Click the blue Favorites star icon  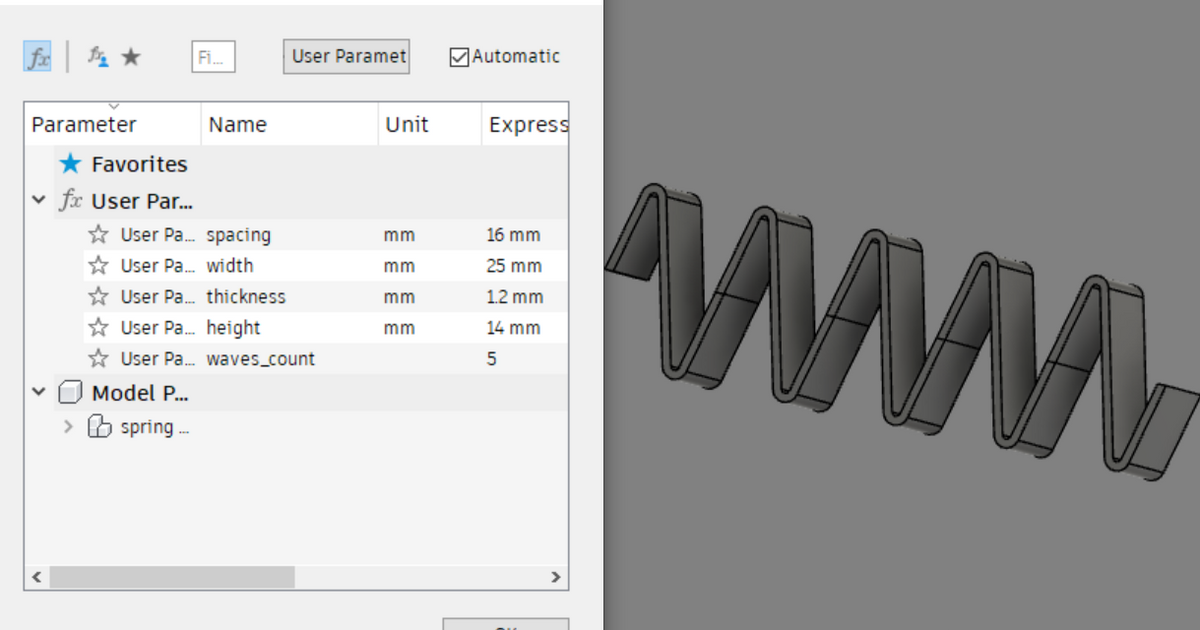click(x=70, y=163)
